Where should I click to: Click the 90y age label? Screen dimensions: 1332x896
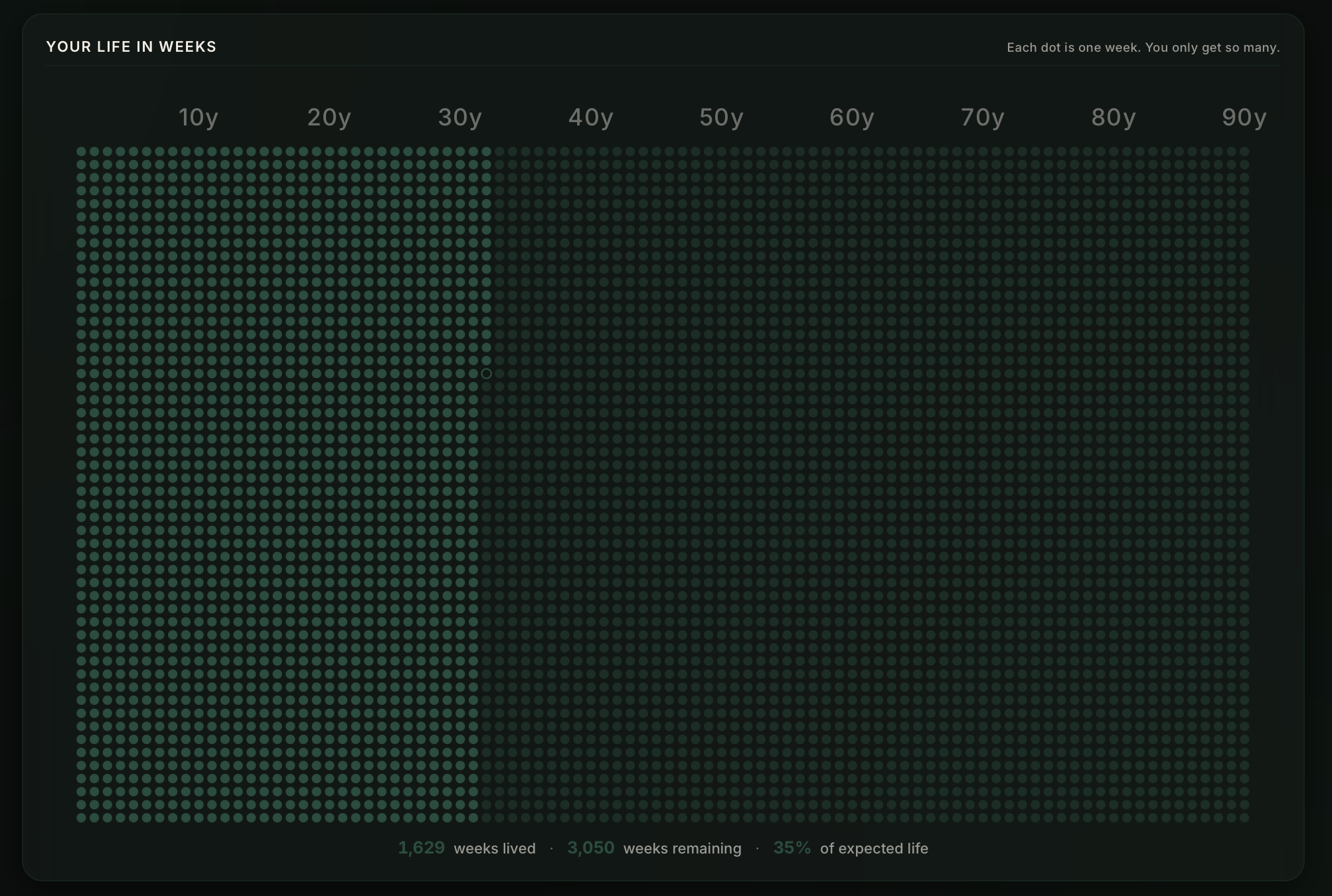pos(1244,117)
